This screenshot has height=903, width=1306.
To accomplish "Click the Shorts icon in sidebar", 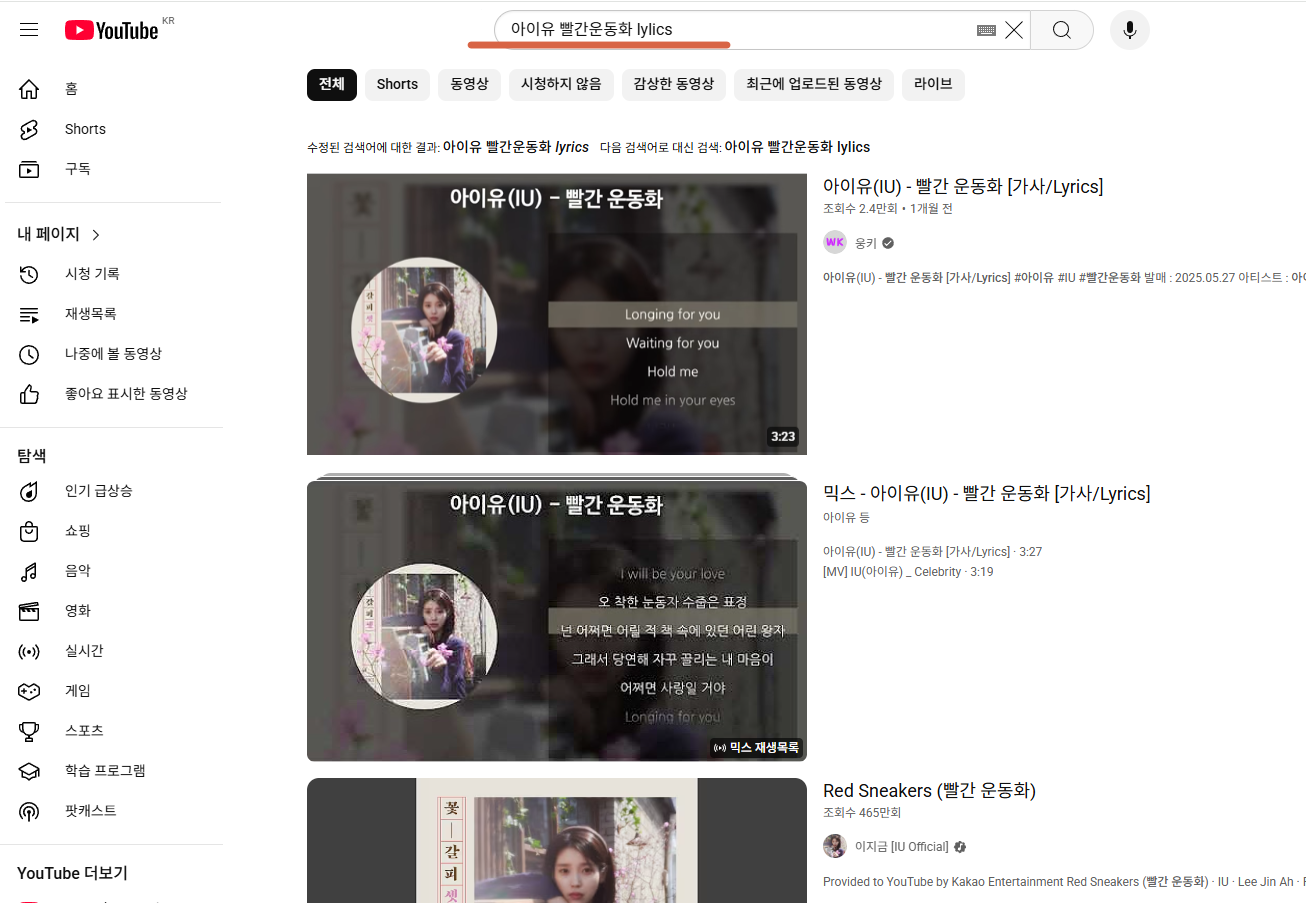I will 29,129.
